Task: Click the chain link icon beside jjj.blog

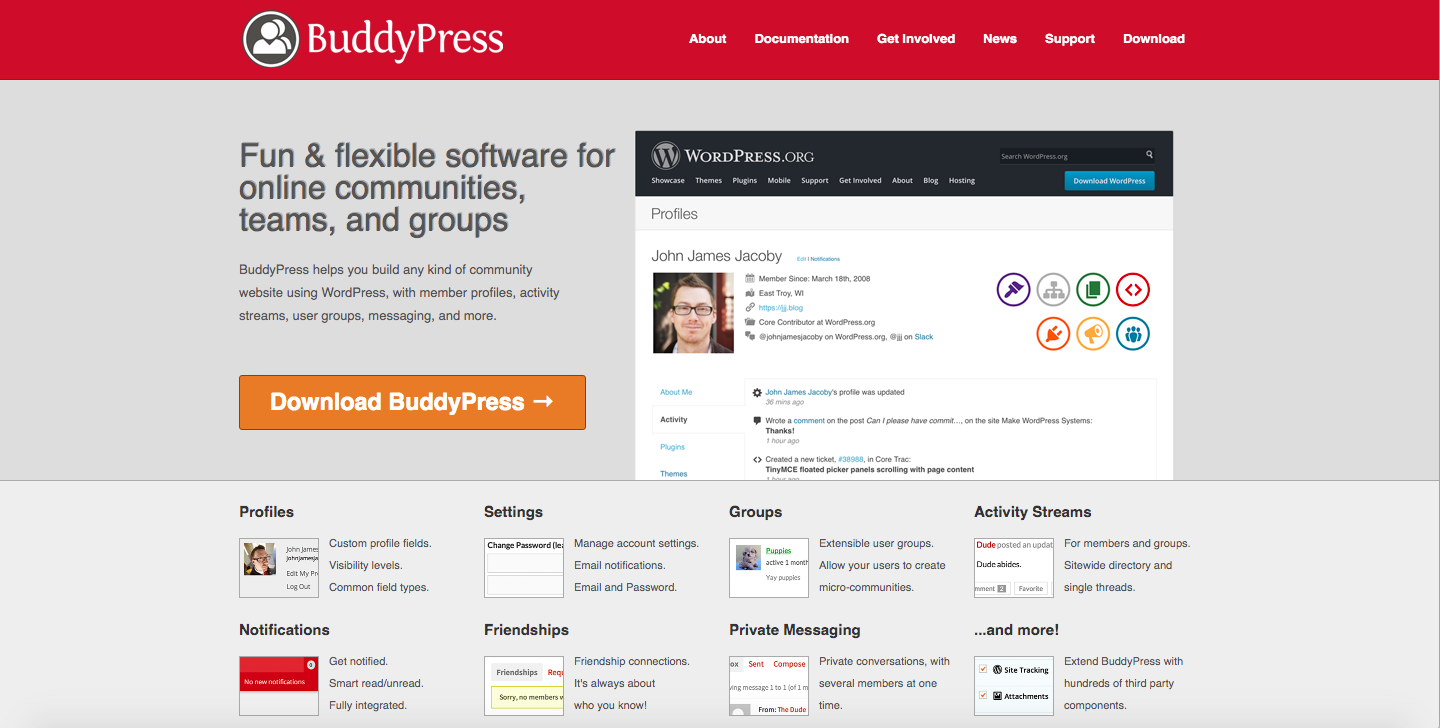Action: coord(750,308)
